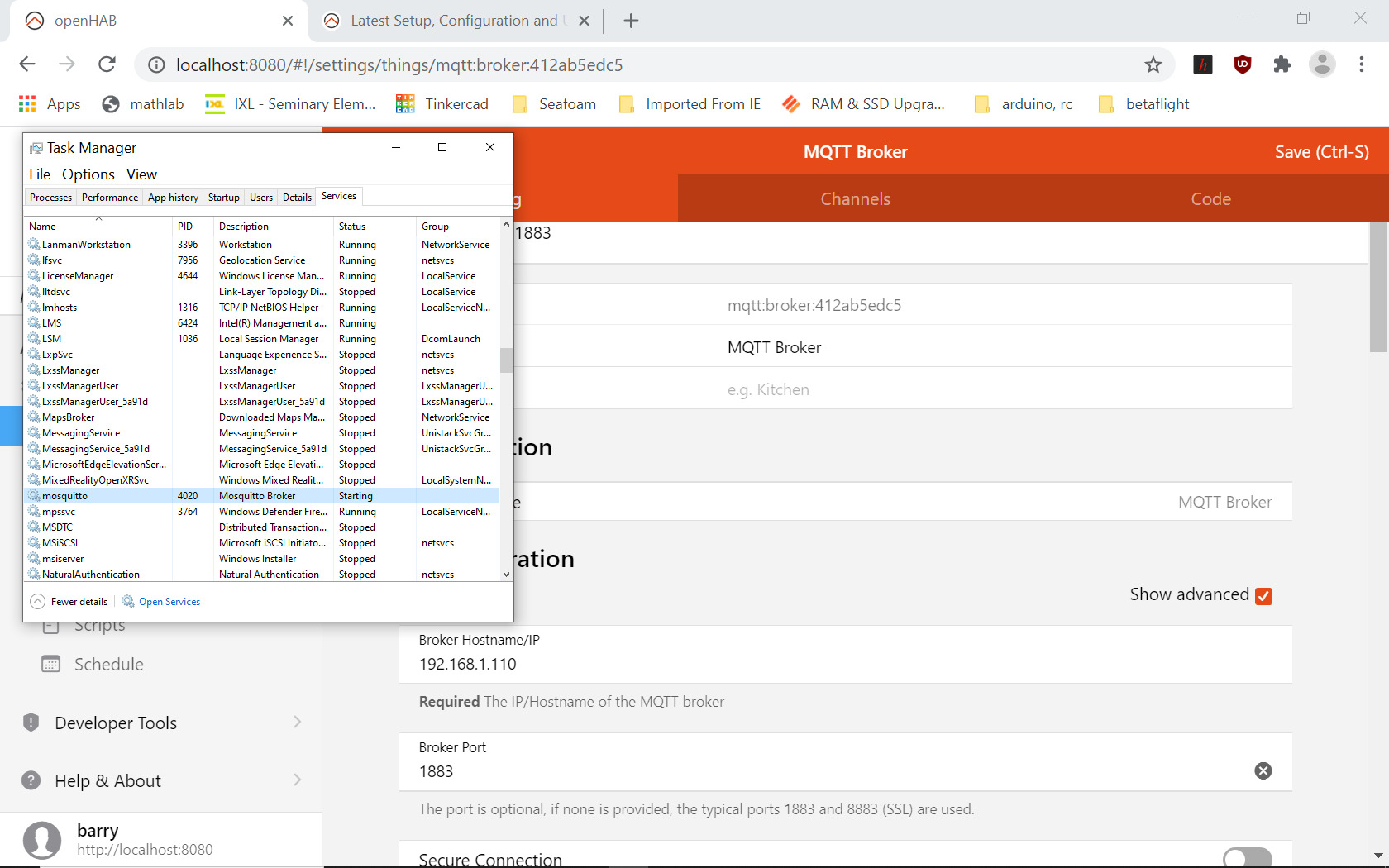Open the Performance tab in Task Manager

click(110, 198)
